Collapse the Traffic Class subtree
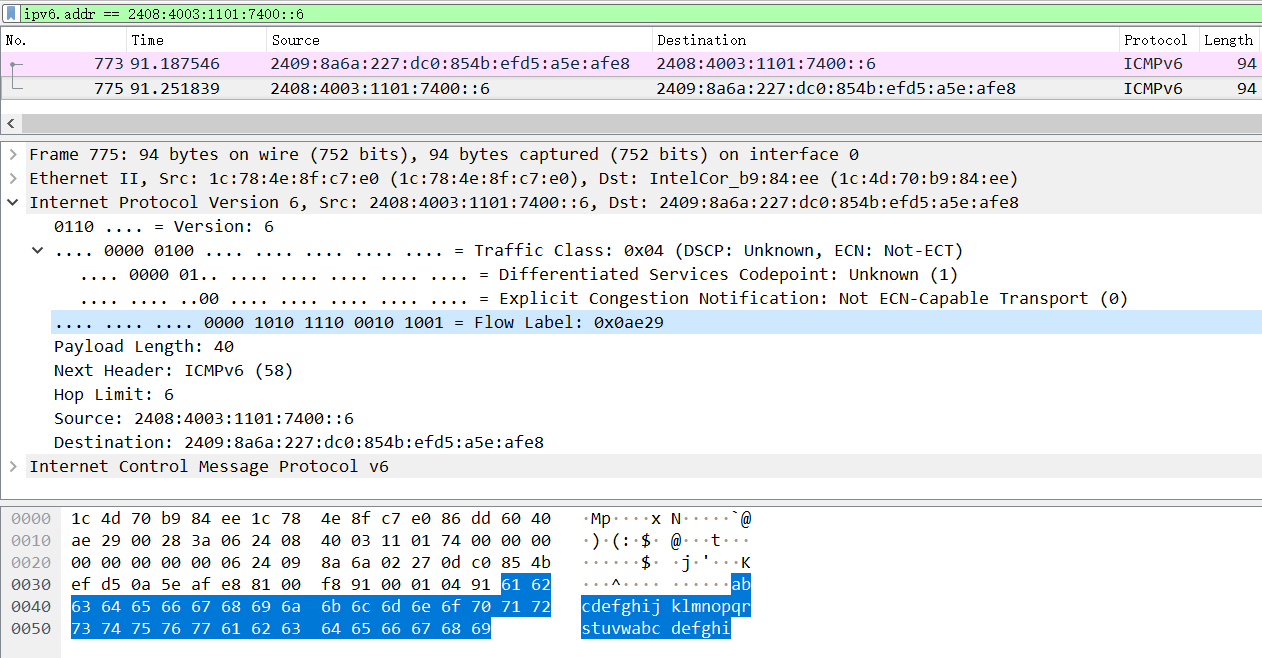1262x658 pixels. click(x=38, y=251)
